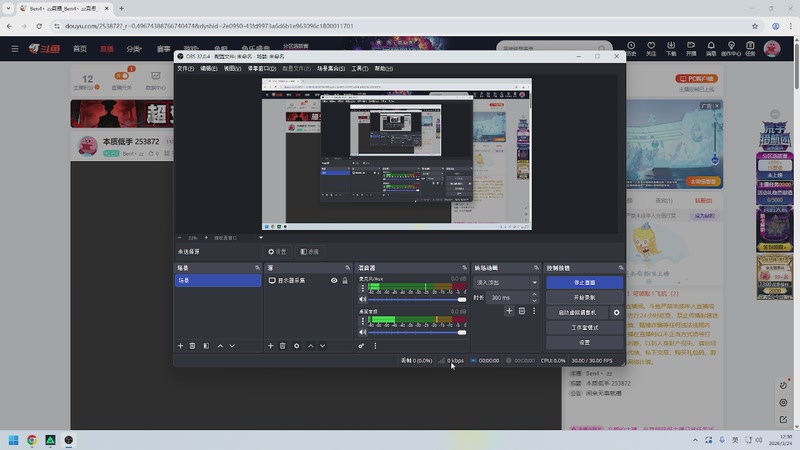Move scene up with the arrow icon
This screenshot has width=800, height=450.
[220, 346]
